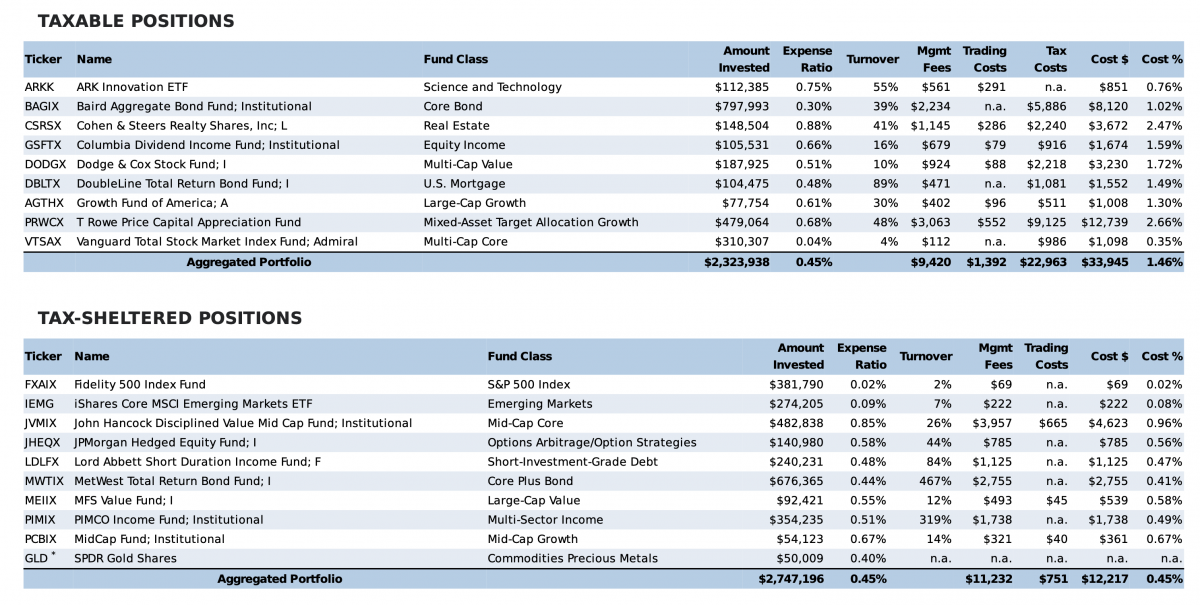Viewport: 1200px width, 605px height.
Task: Click the Tax Costs column header
Action: pyautogui.click(x=1049, y=59)
